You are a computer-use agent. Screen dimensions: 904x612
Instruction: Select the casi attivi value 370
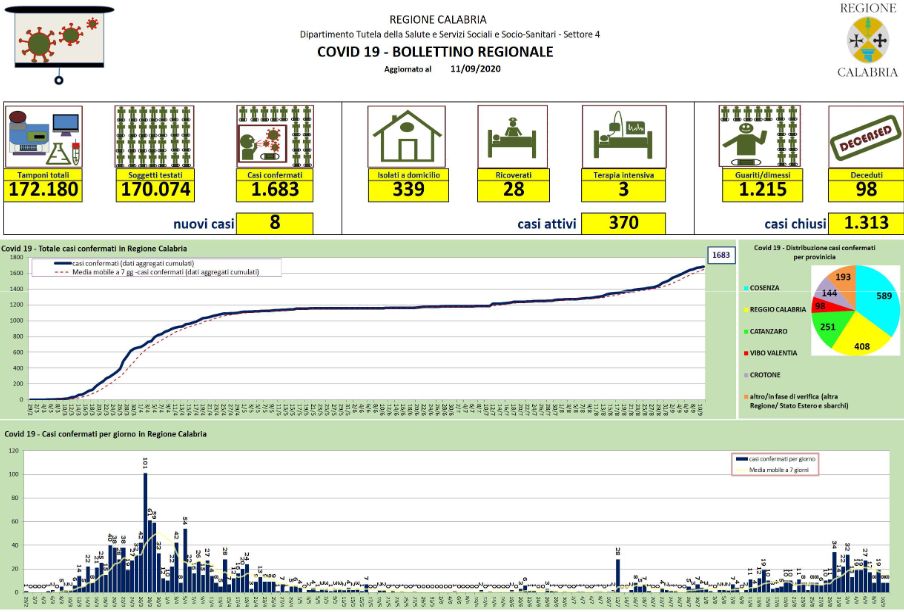point(623,223)
